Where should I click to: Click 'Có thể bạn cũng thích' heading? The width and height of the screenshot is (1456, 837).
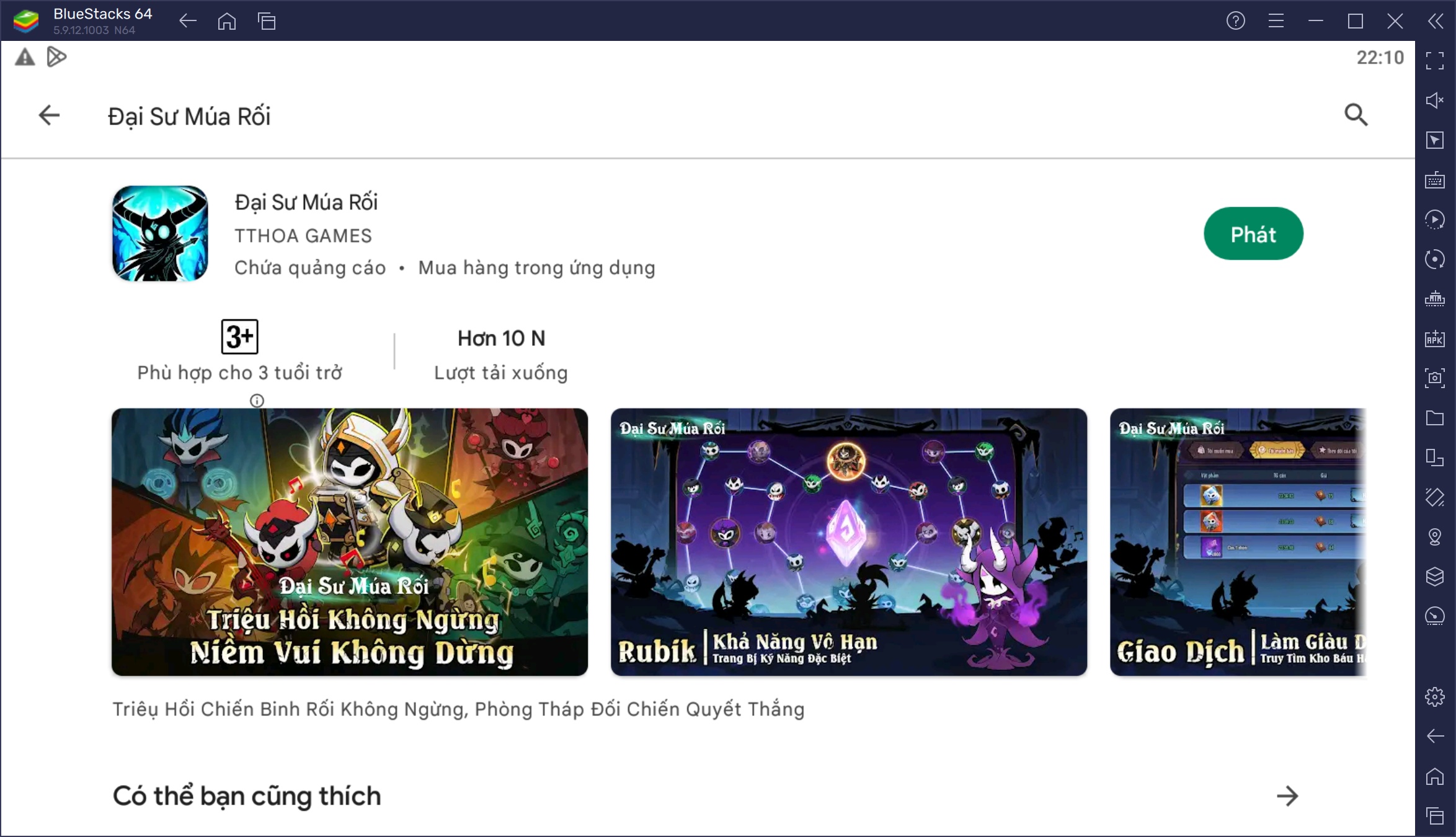click(x=247, y=797)
